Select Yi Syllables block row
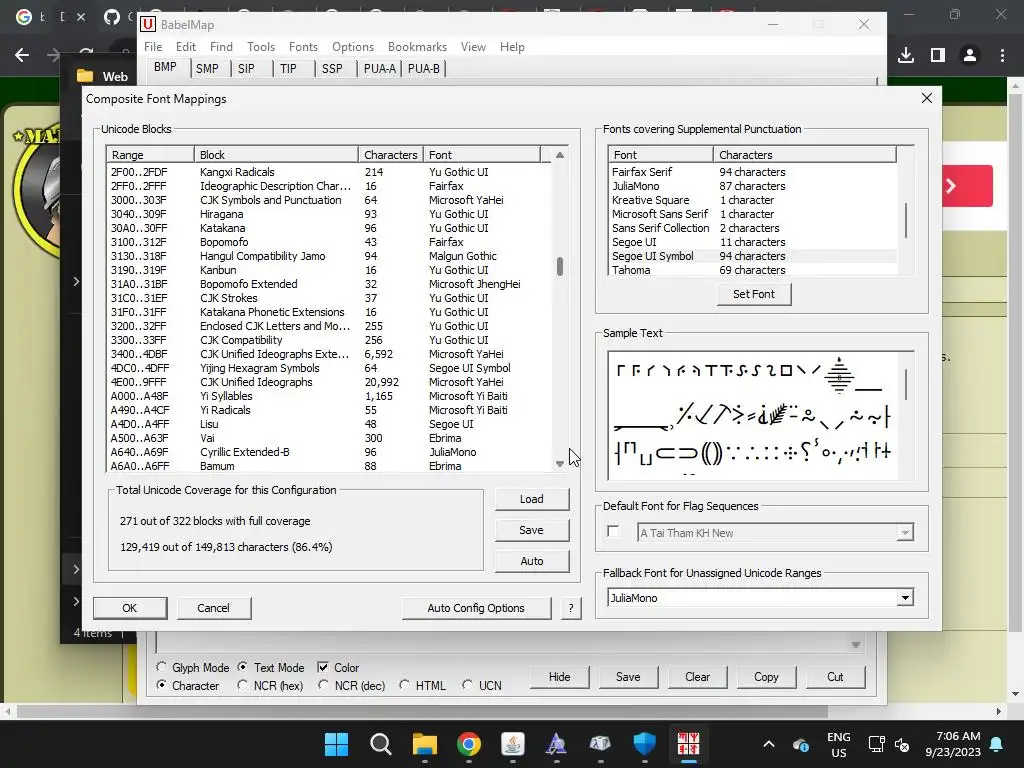1024x768 pixels. point(329,396)
